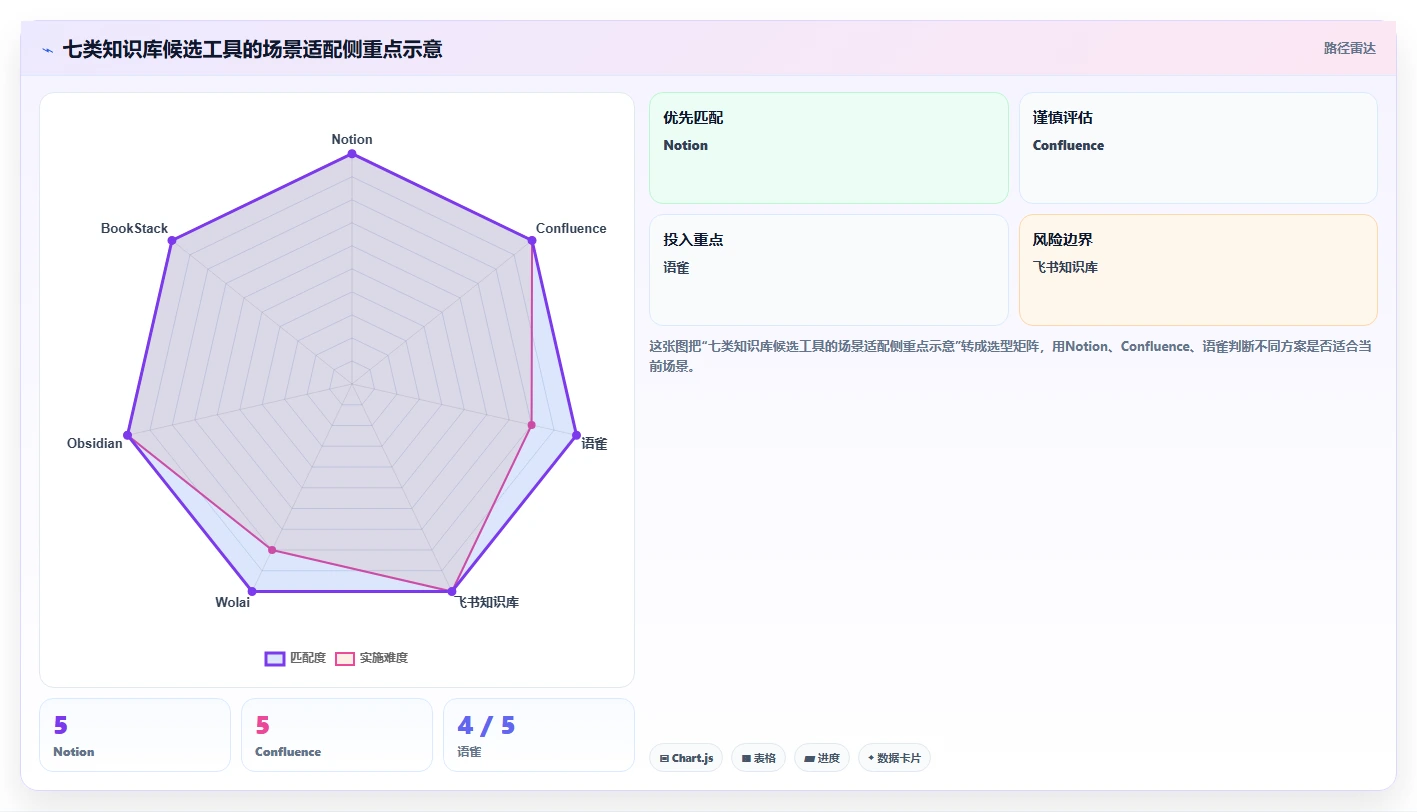Open the 优先匹配 card
This screenshot has width=1417, height=812.
coord(829,148)
